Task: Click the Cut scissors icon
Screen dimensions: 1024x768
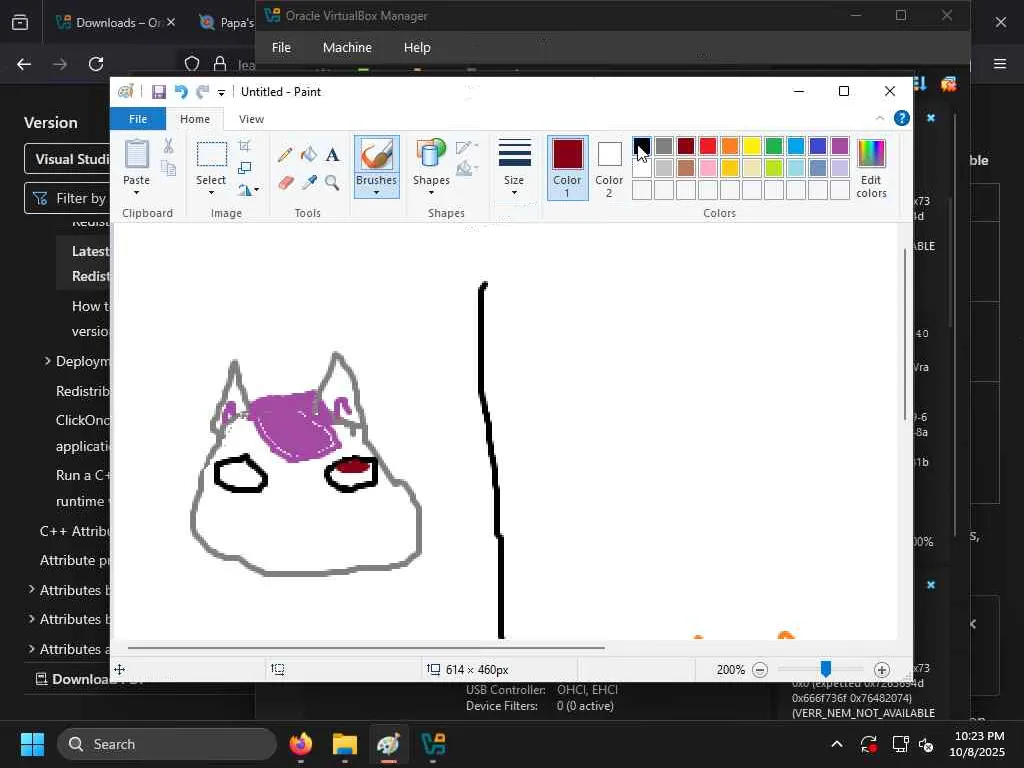Action: click(x=168, y=146)
